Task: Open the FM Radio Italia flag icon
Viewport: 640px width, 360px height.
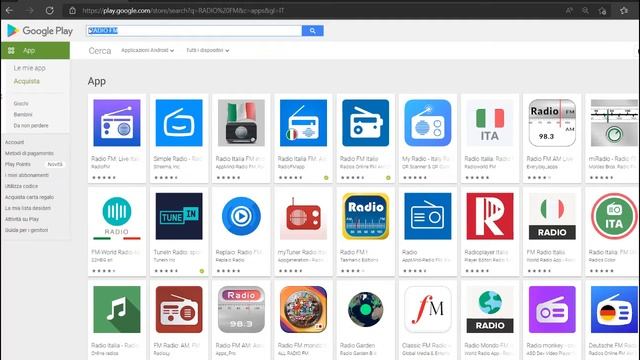Action: [x=552, y=216]
